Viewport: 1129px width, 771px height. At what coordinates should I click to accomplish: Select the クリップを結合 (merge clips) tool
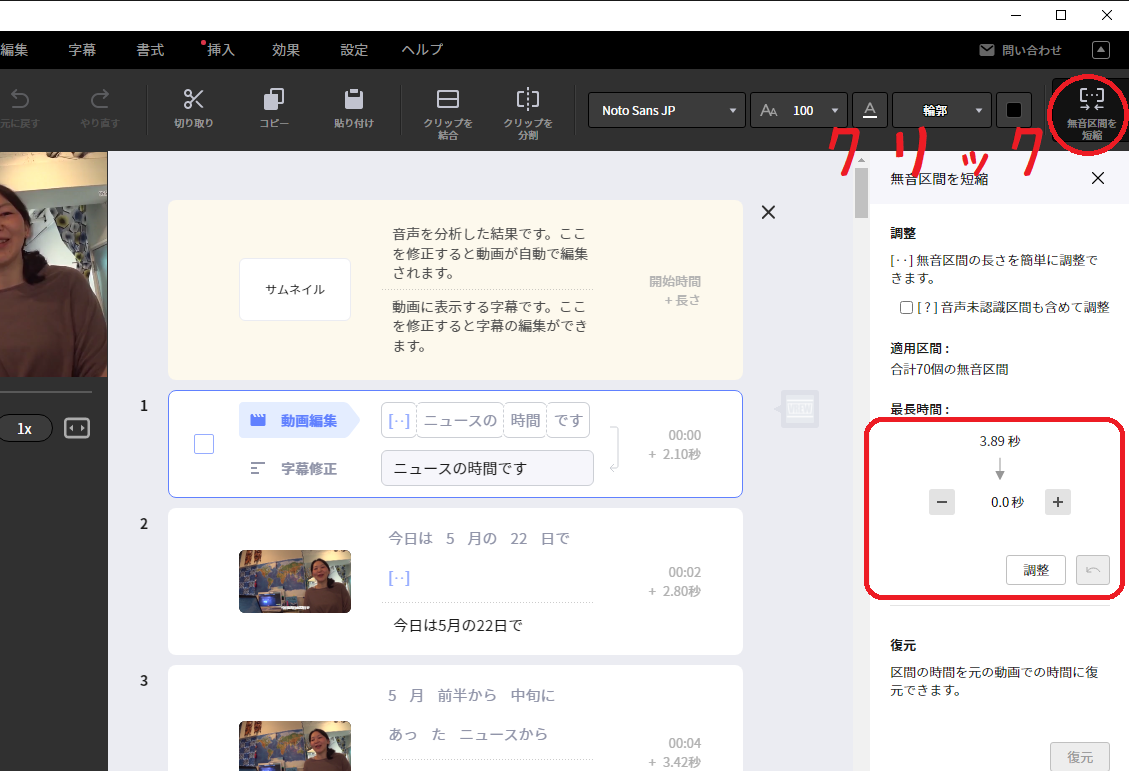tap(447, 112)
